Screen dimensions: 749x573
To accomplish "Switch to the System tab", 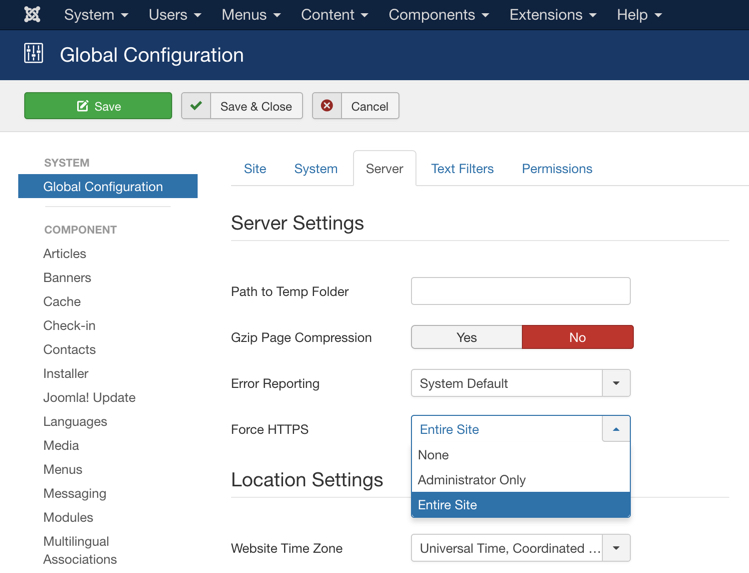I will (316, 169).
